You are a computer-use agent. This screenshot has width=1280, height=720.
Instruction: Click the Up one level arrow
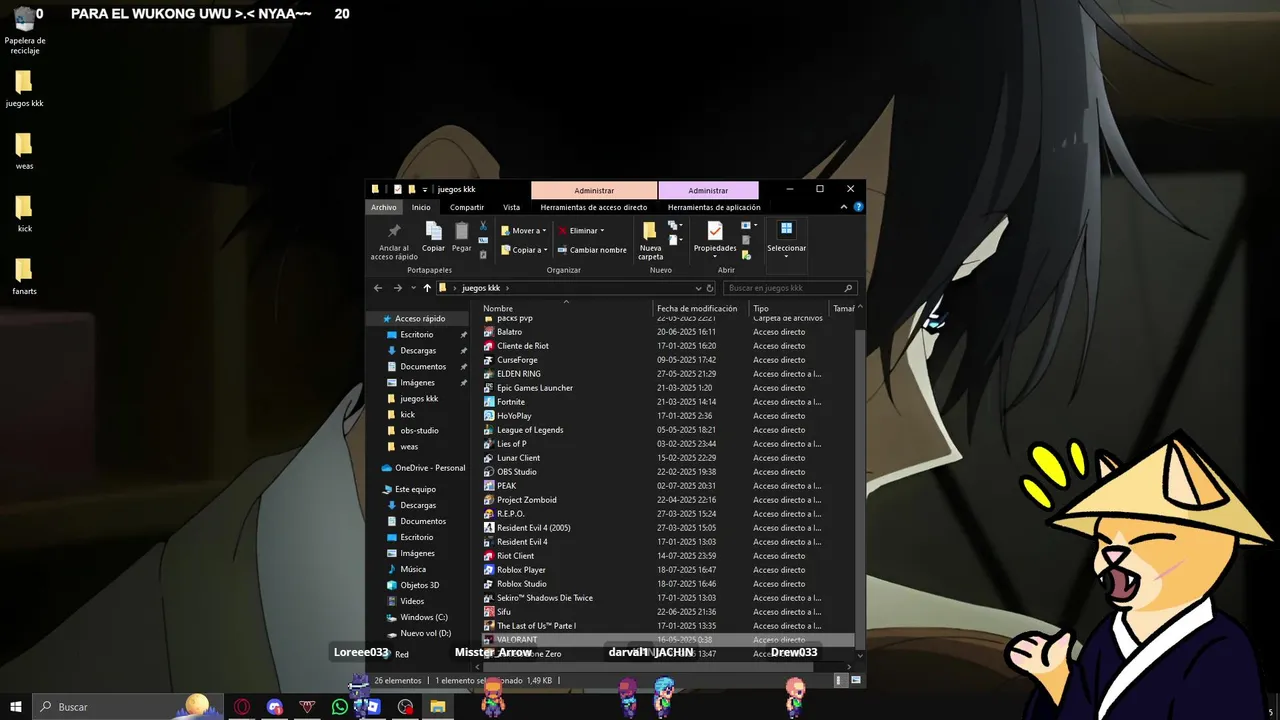pyautogui.click(x=427, y=288)
